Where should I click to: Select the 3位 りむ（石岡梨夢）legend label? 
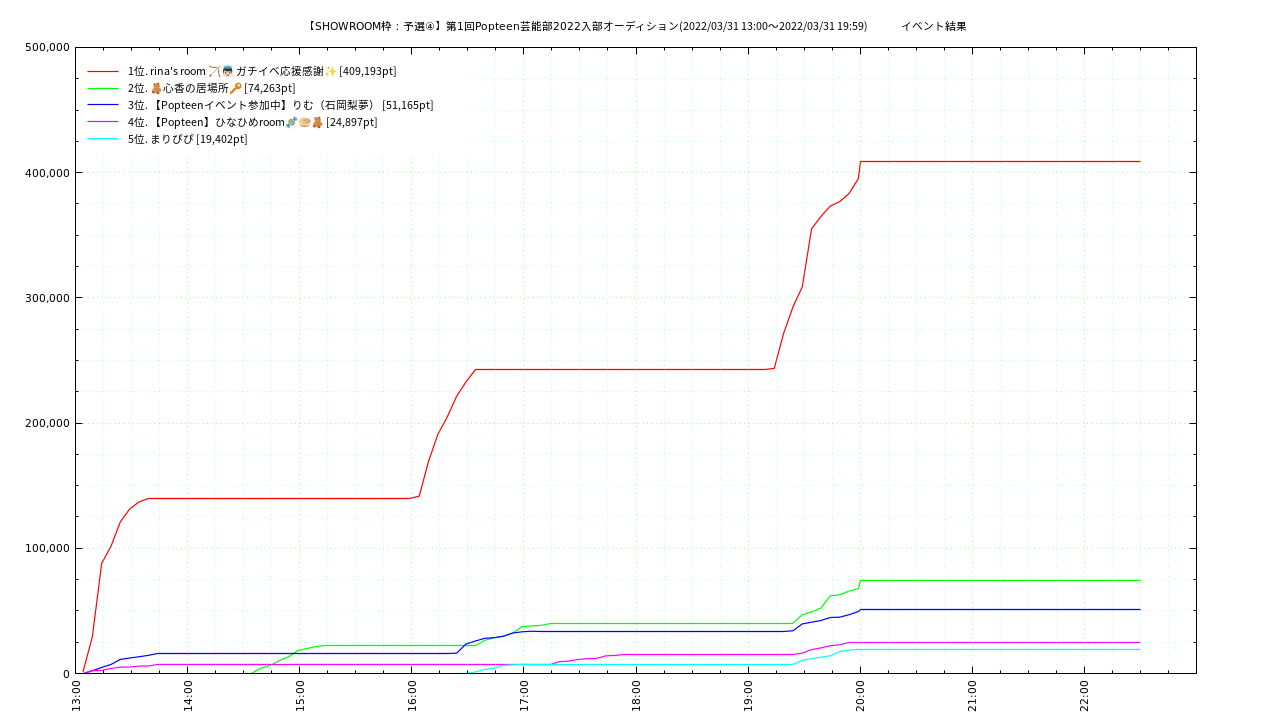pos(280,105)
